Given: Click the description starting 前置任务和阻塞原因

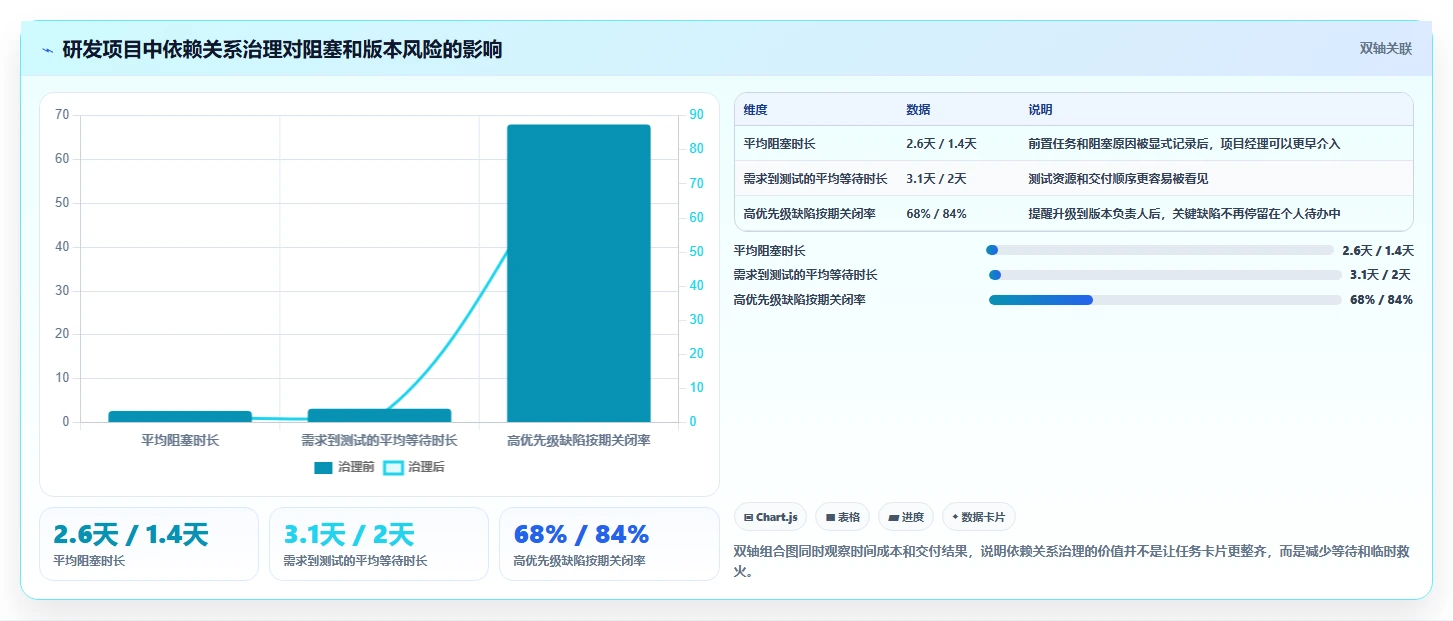Looking at the screenshot, I should (x=1184, y=144).
